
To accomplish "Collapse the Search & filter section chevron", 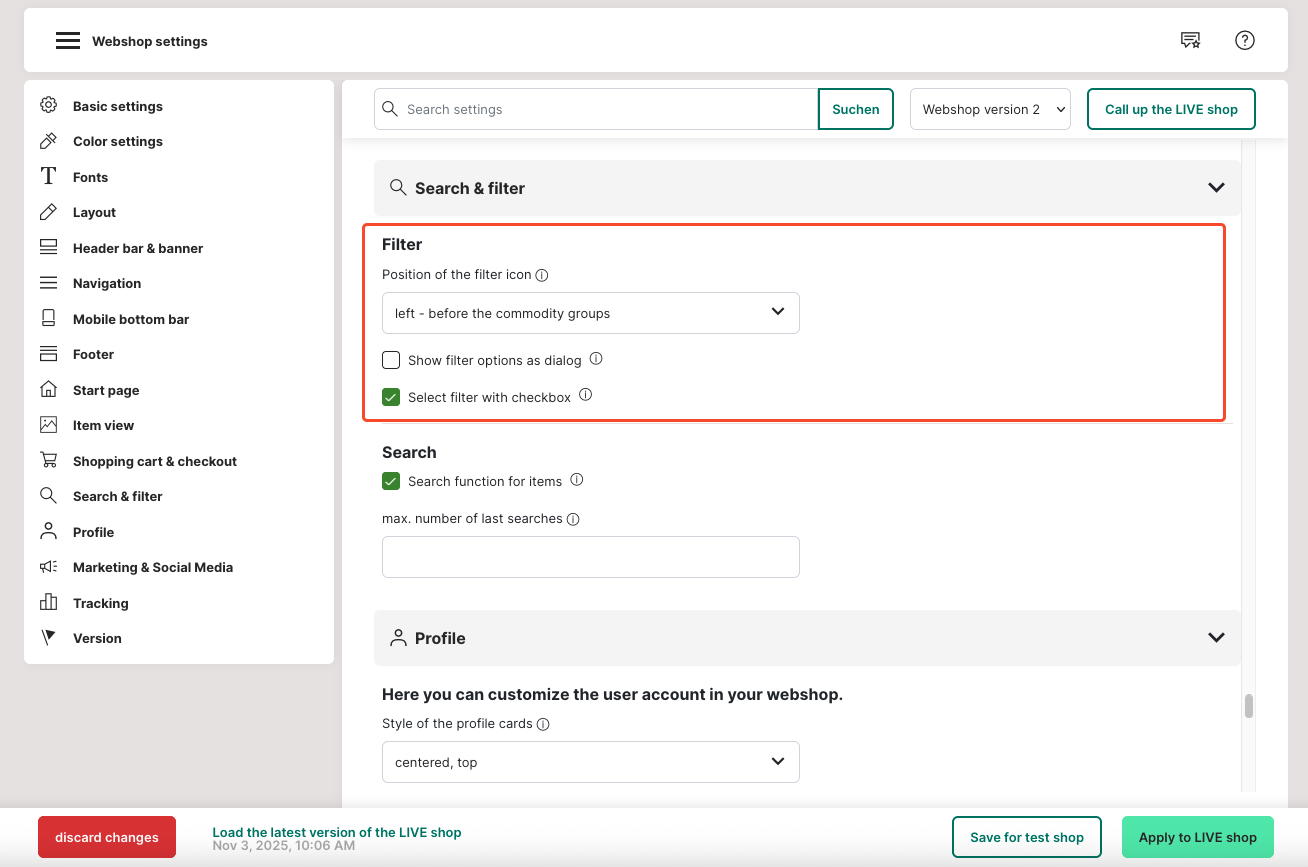I will click(x=1216, y=188).
